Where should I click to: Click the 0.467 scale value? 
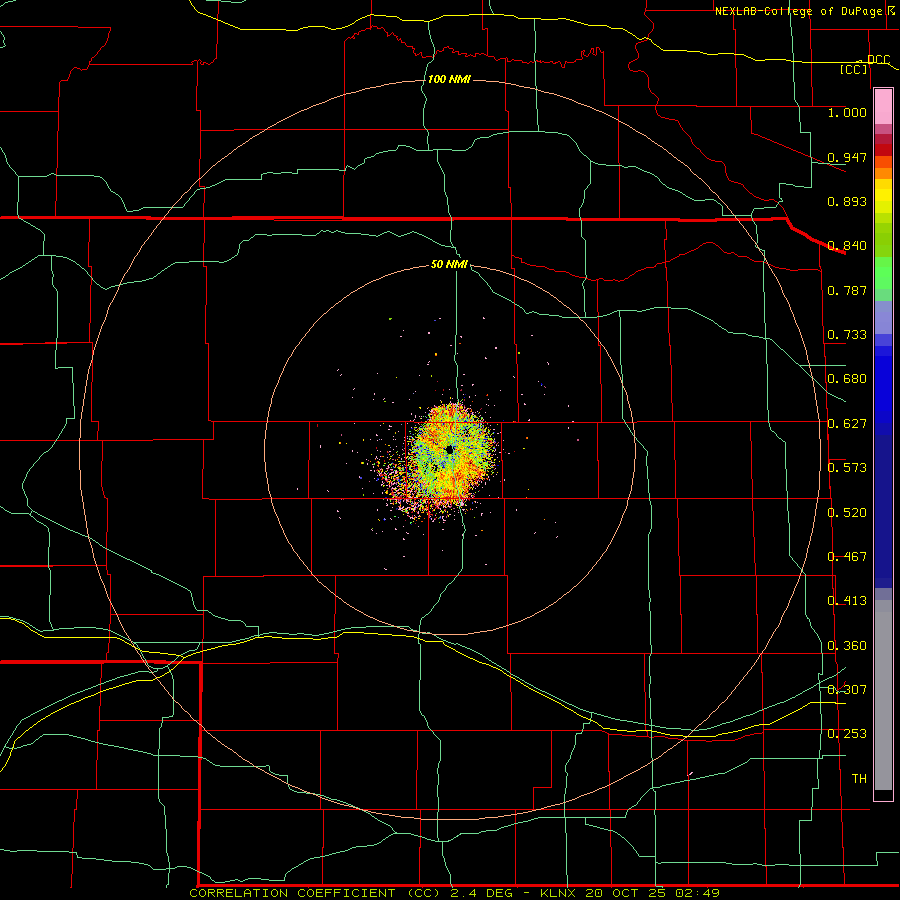[847, 557]
